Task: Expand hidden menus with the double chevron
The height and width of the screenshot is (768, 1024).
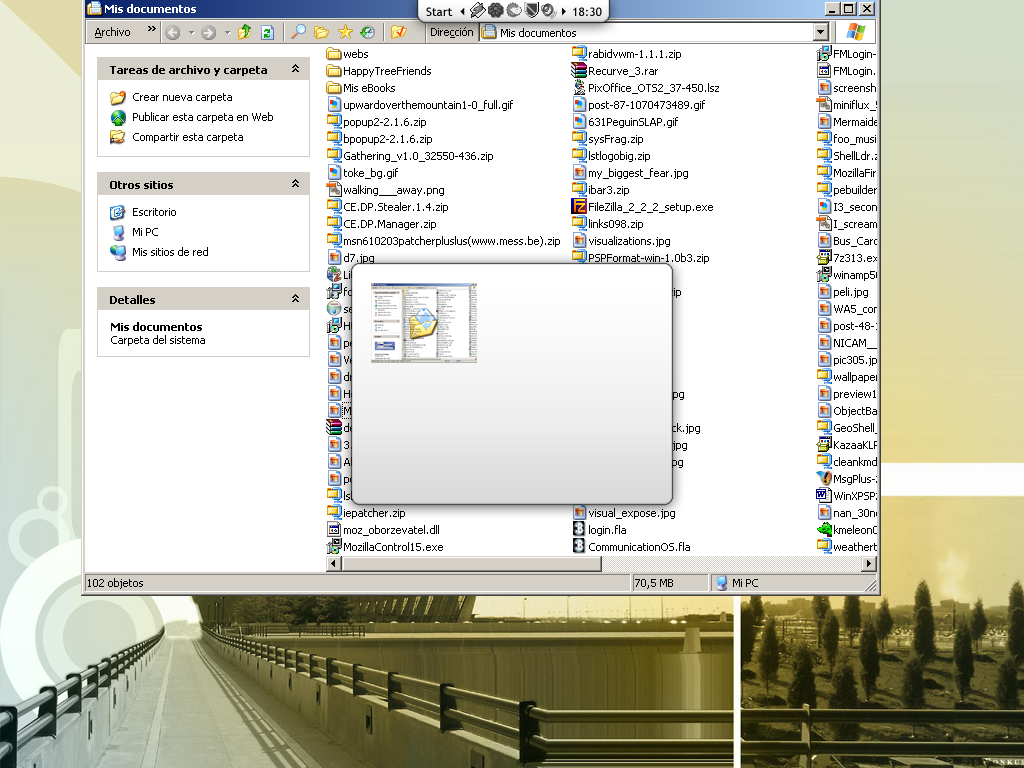Action: [152, 29]
